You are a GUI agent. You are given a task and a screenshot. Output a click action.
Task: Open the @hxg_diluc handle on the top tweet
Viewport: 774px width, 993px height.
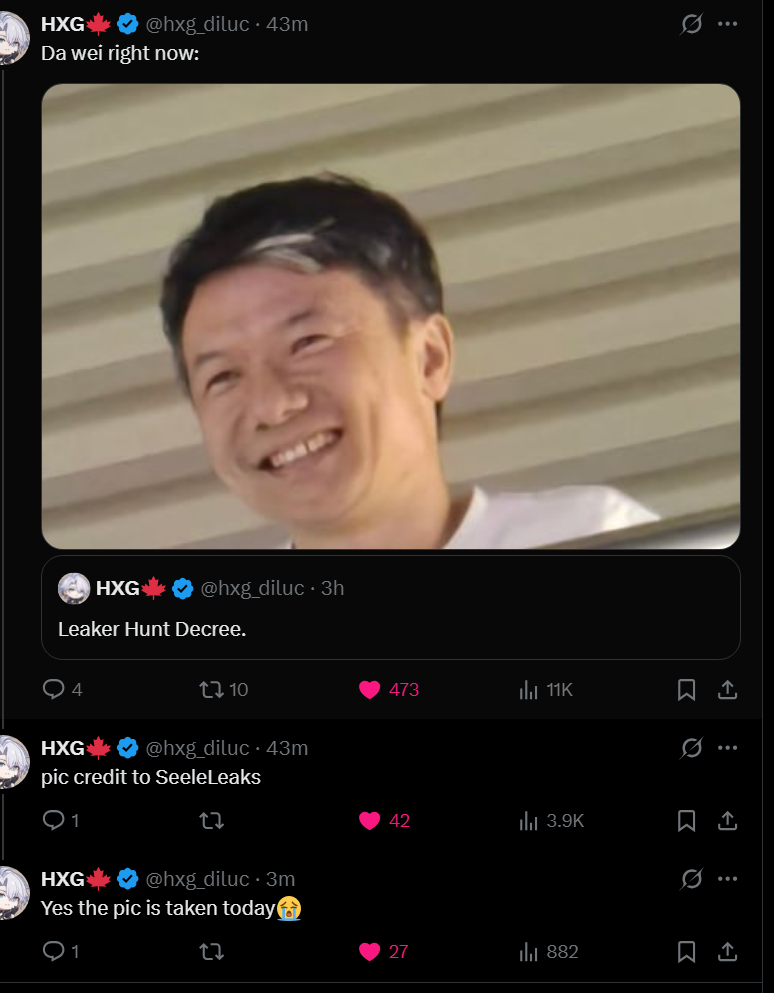coord(197,24)
